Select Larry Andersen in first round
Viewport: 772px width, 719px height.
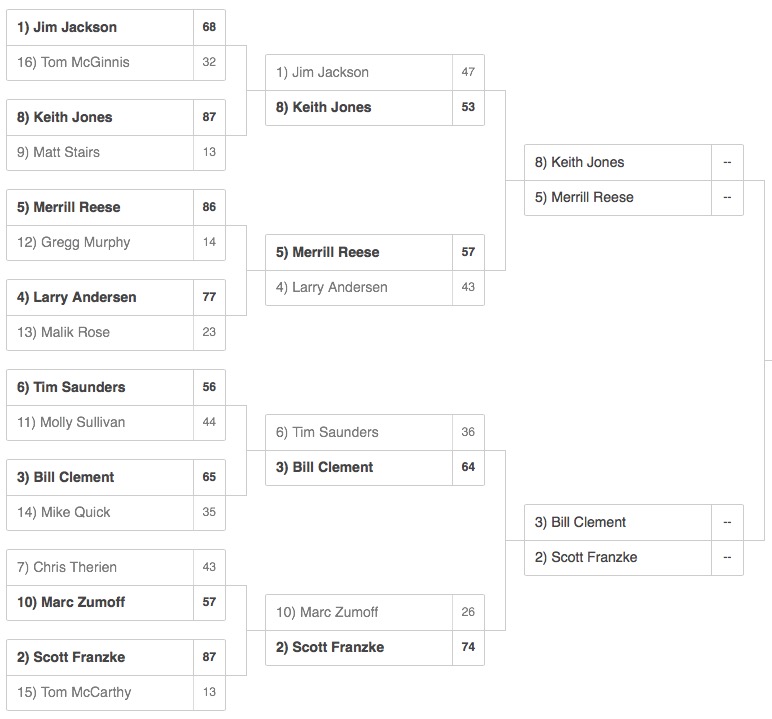coord(116,297)
